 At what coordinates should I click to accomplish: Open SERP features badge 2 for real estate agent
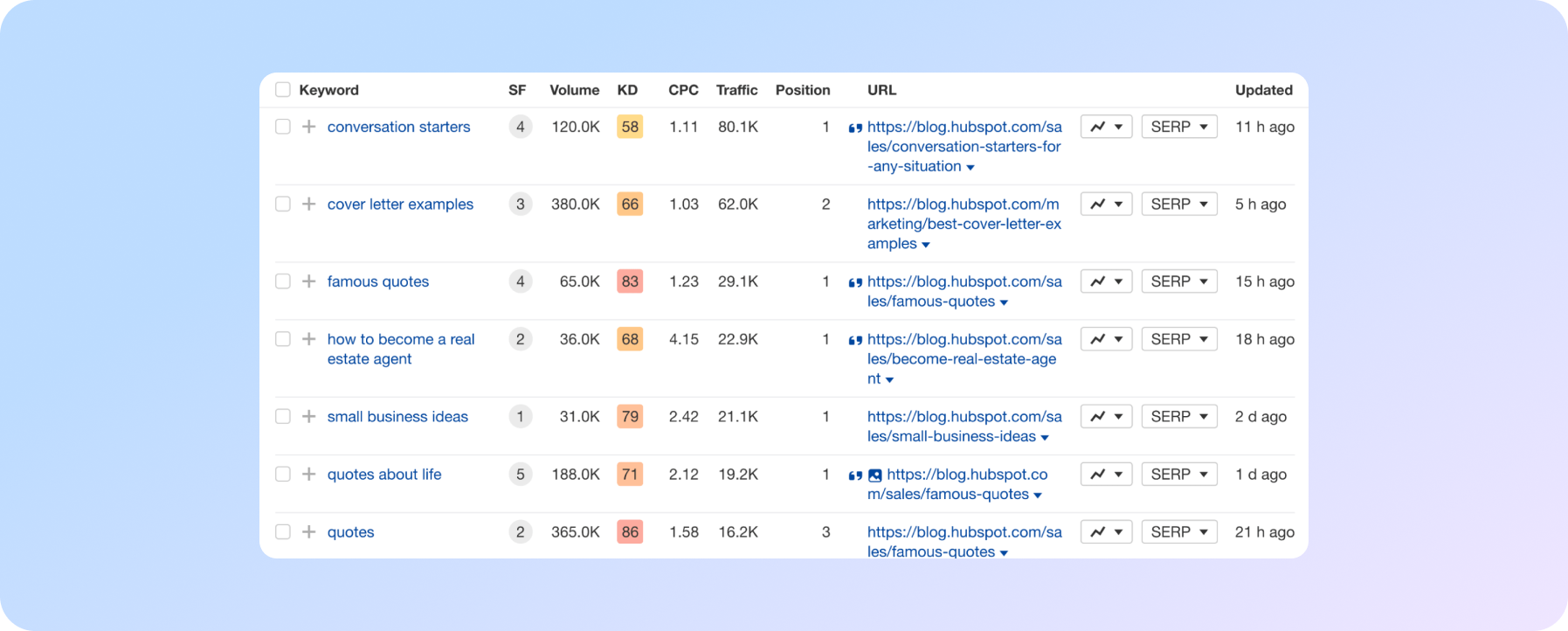coord(520,339)
